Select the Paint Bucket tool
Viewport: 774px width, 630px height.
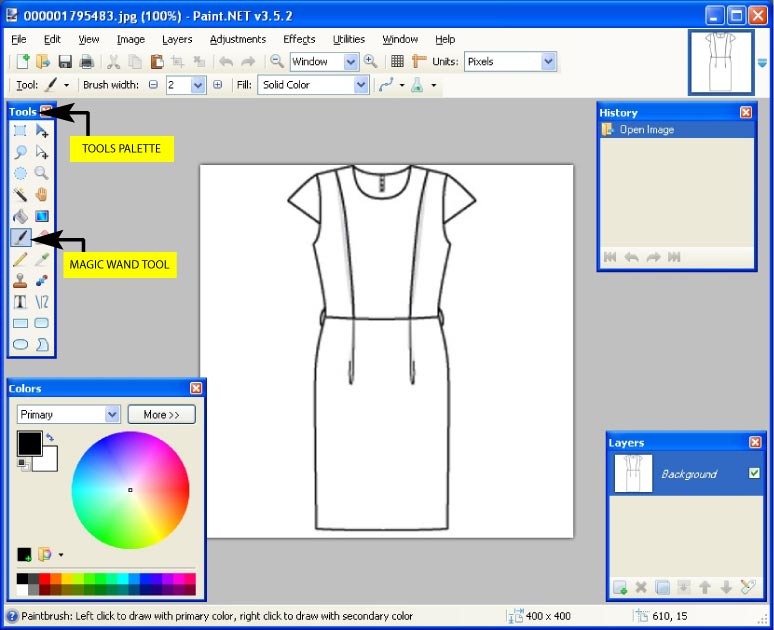[x=20, y=216]
